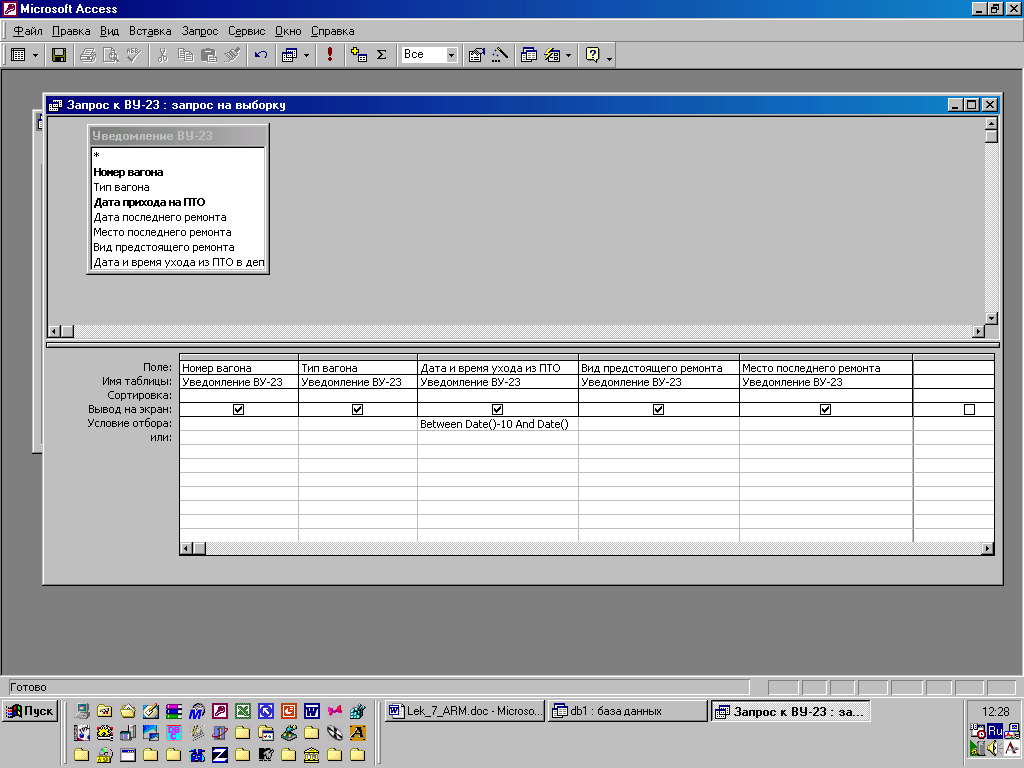The image size is (1024, 768).
Task: Select 'Тип вагона' in the field list
Action: 178,187
